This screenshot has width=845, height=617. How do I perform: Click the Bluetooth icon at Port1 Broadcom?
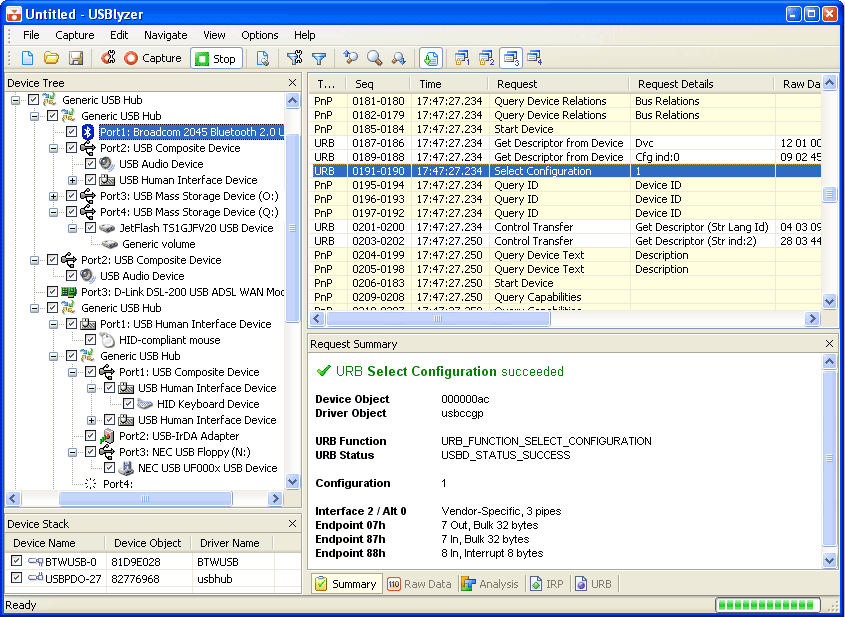click(88, 132)
